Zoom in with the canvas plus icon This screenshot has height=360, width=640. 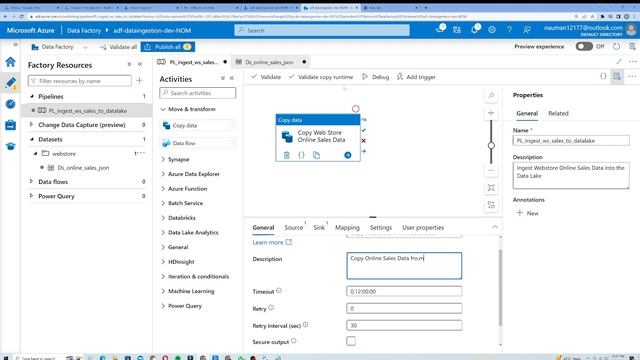point(491,113)
